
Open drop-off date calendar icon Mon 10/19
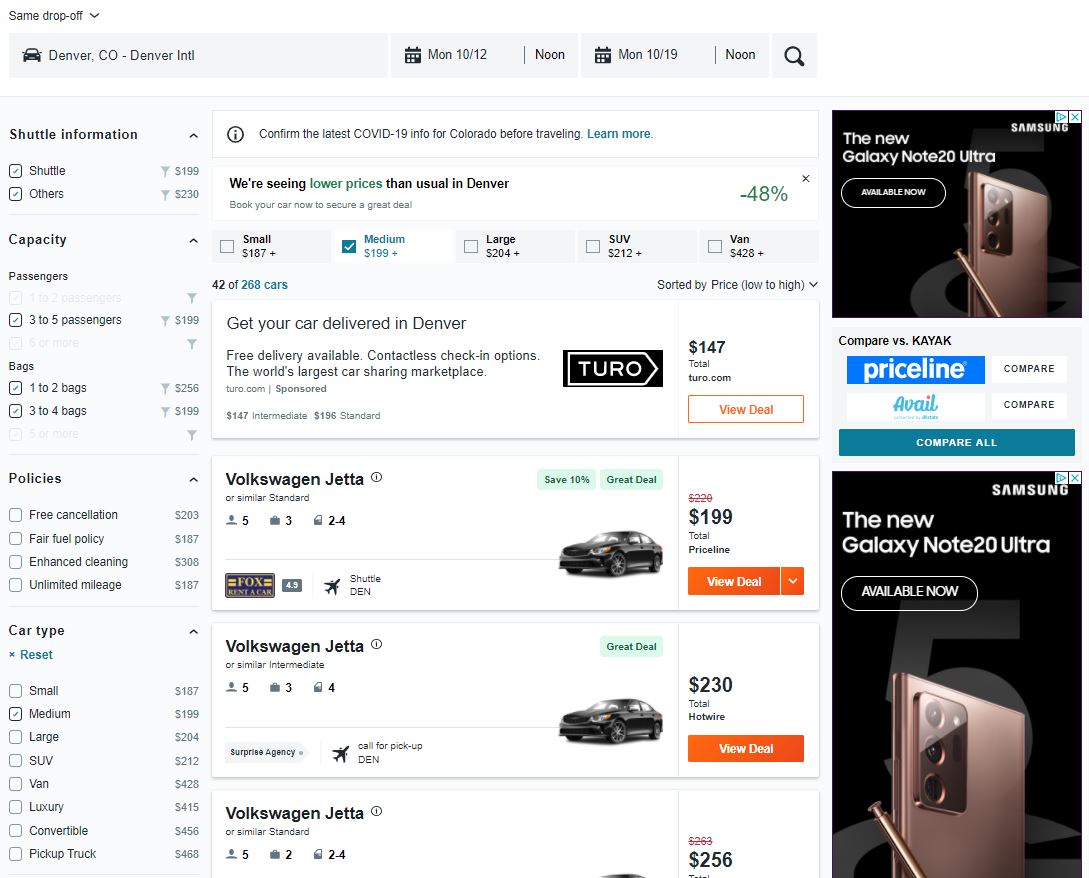point(603,55)
